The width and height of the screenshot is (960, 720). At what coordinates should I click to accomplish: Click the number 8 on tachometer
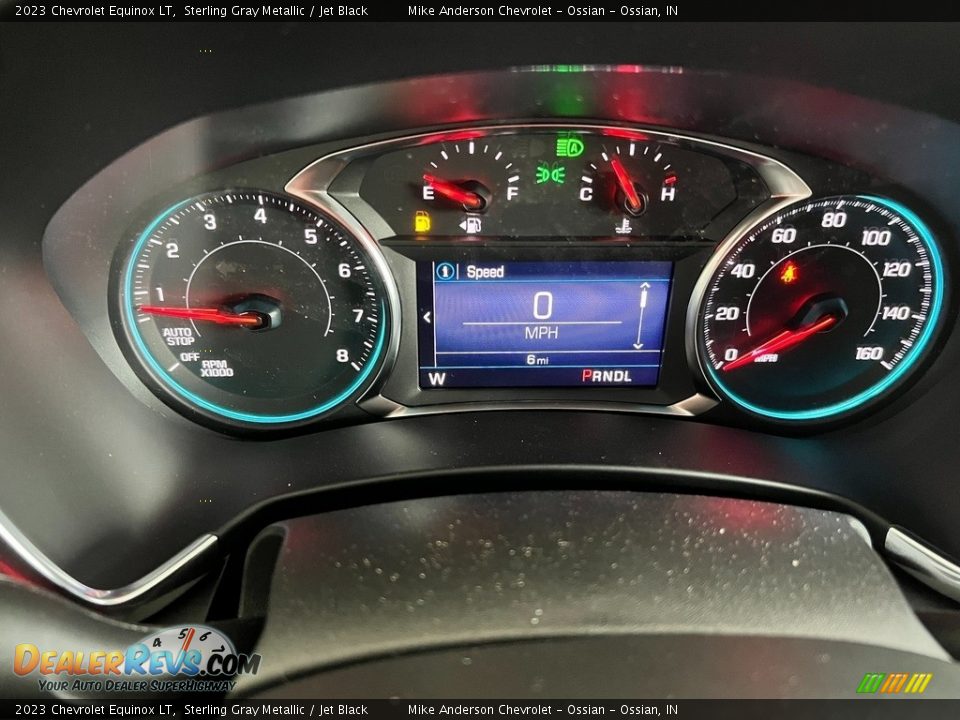point(342,355)
